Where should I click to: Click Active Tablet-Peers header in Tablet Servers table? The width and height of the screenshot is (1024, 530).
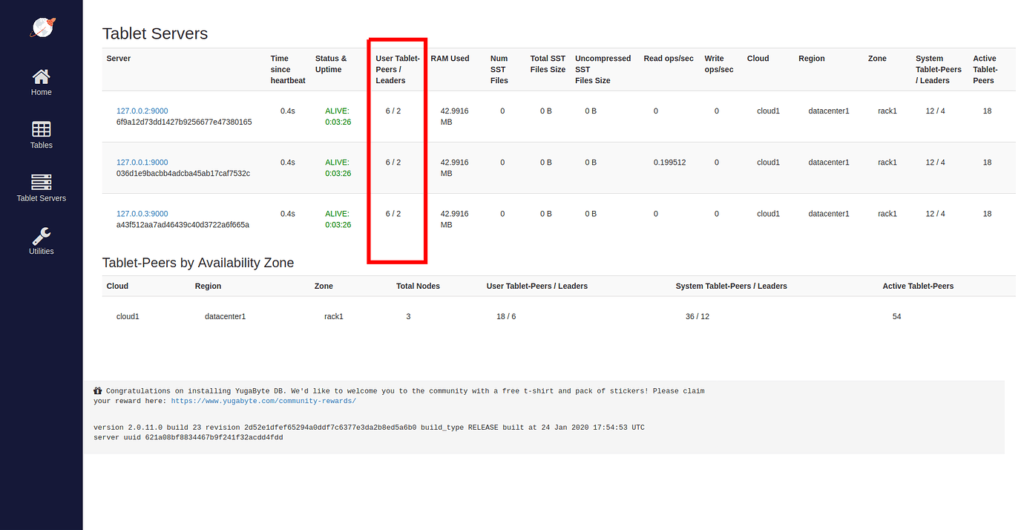pyautogui.click(x=985, y=69)
